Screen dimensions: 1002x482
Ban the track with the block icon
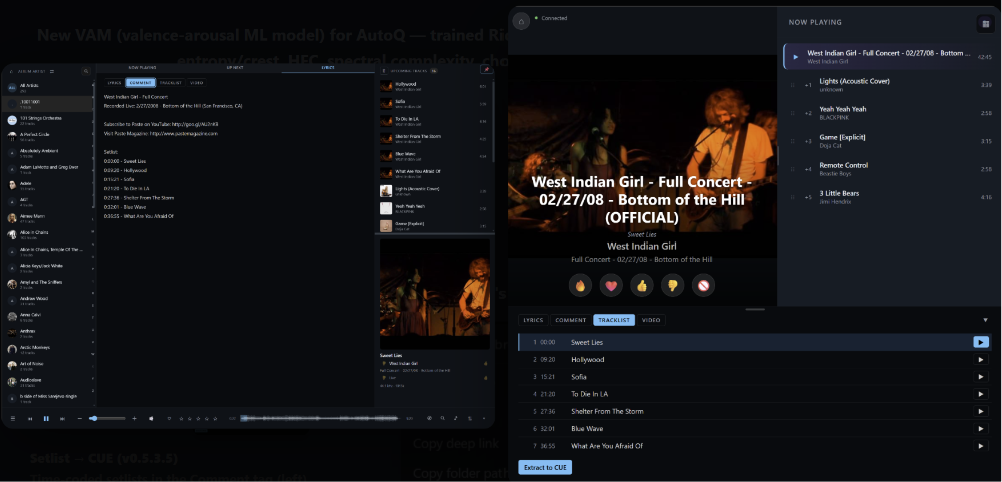[x=703, y=286]
